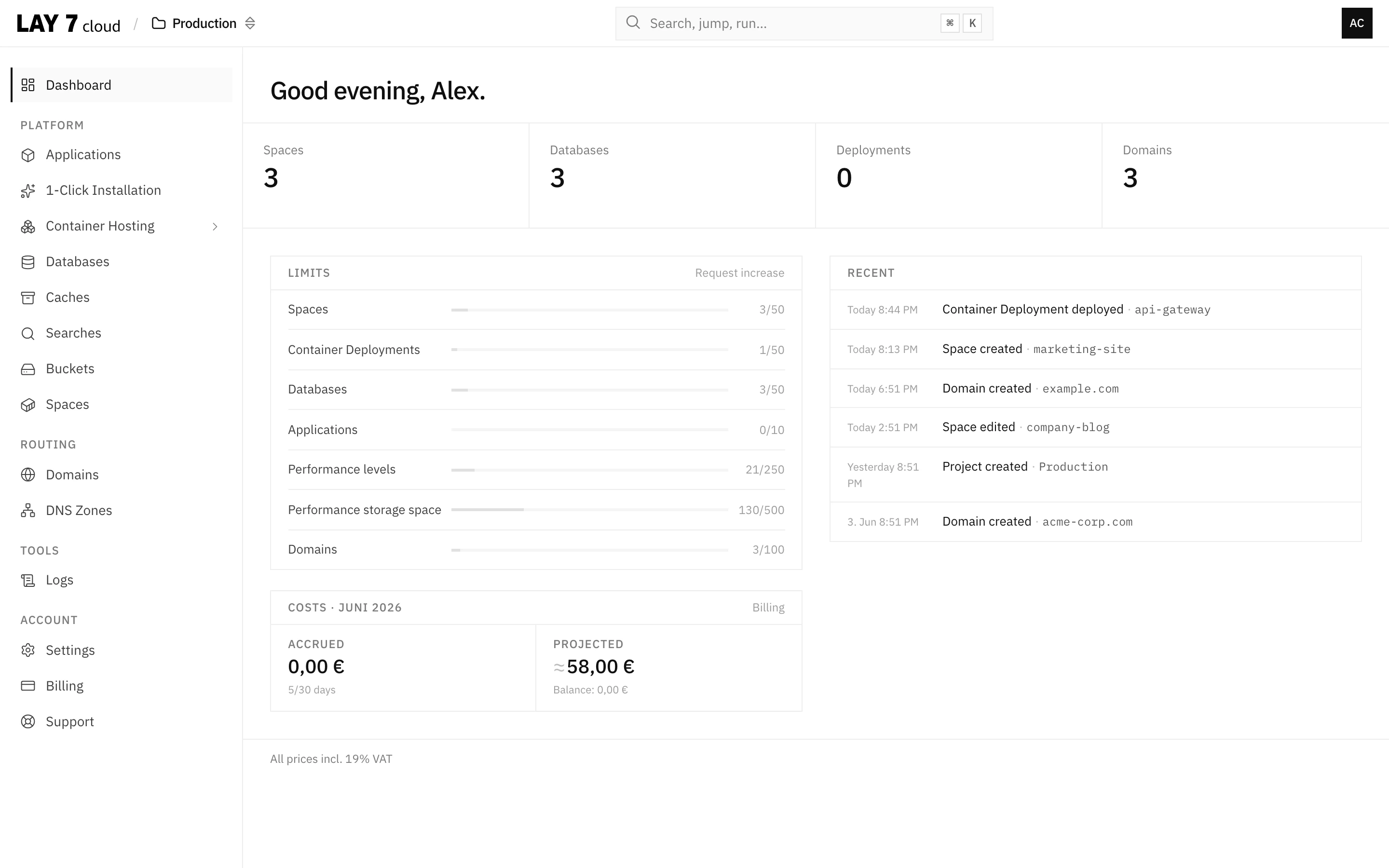
Task: Click the magnifier icon in search bar
Action: pos(633,22)
